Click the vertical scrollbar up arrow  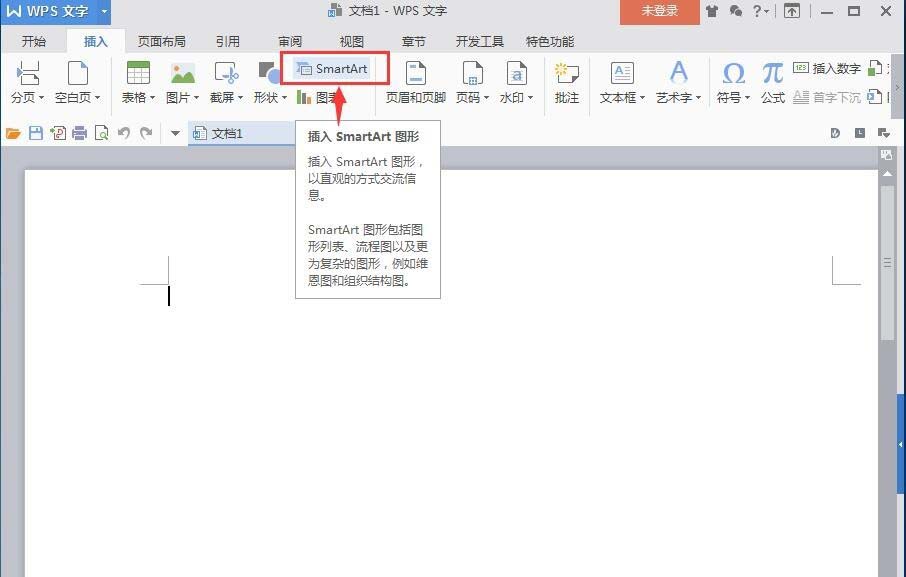(x=887, y=174)
